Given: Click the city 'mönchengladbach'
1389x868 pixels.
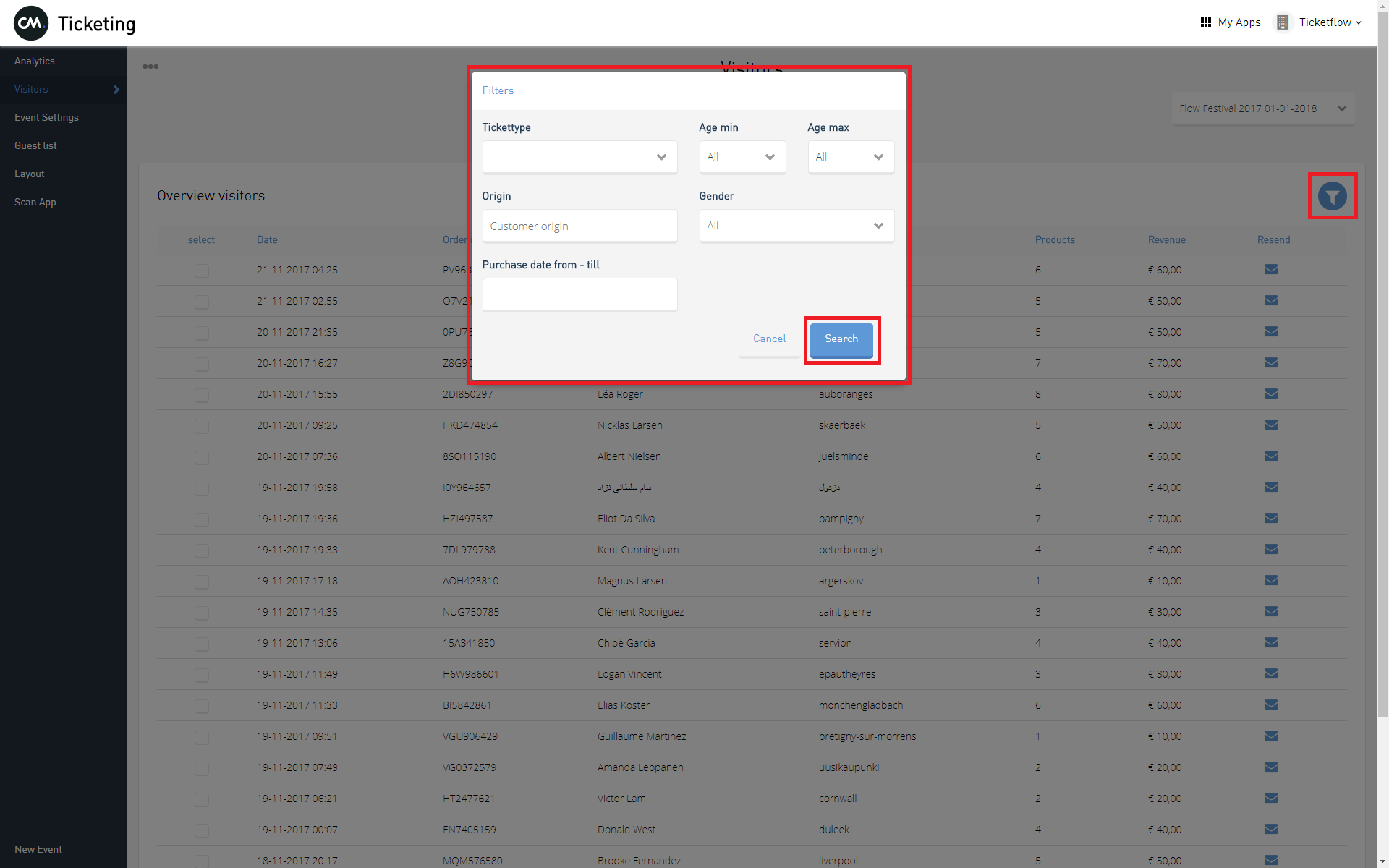Looking at the screenshot, I should click(x=861, y=705).
